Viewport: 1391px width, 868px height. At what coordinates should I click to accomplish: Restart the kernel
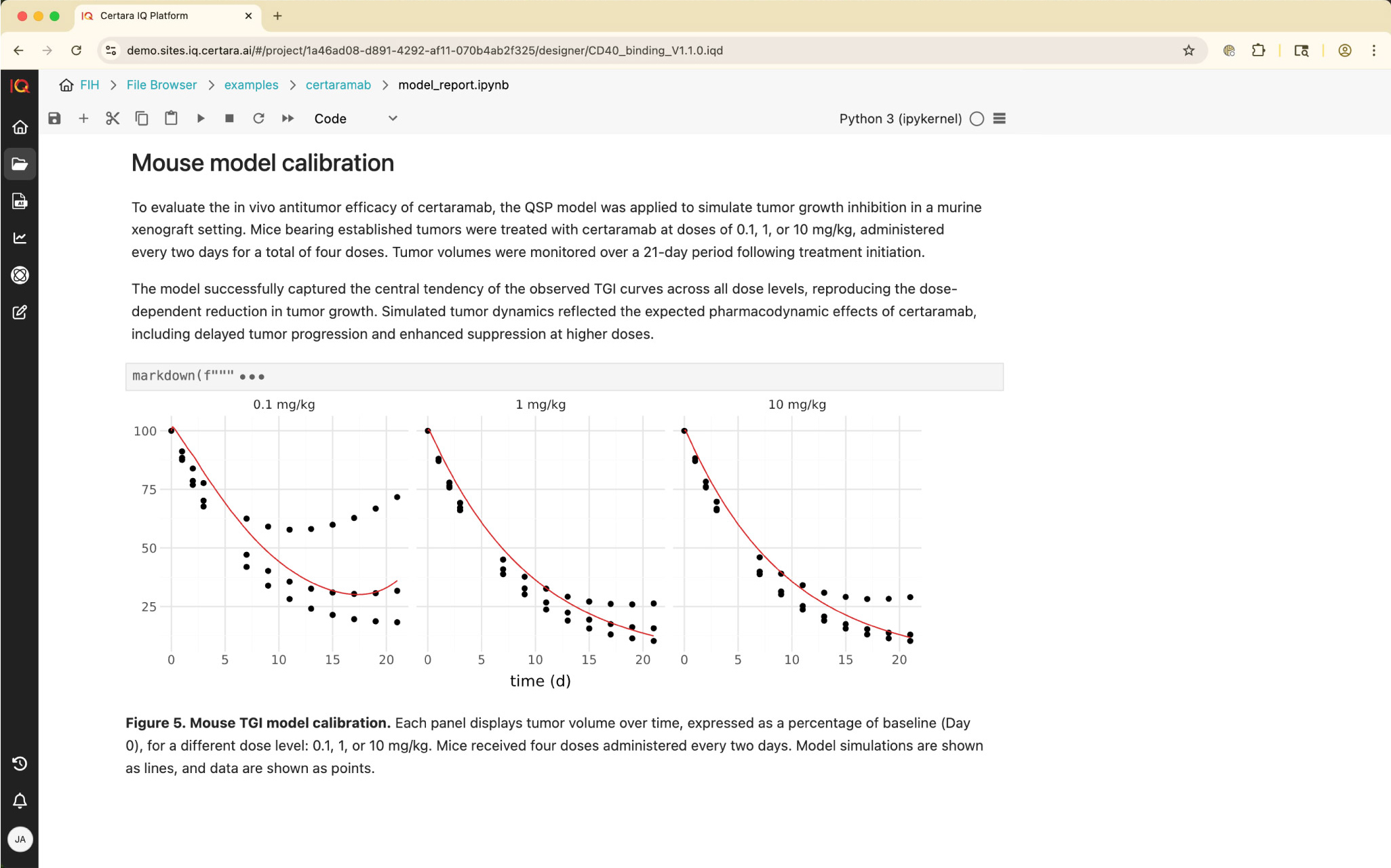coord(258,119)
